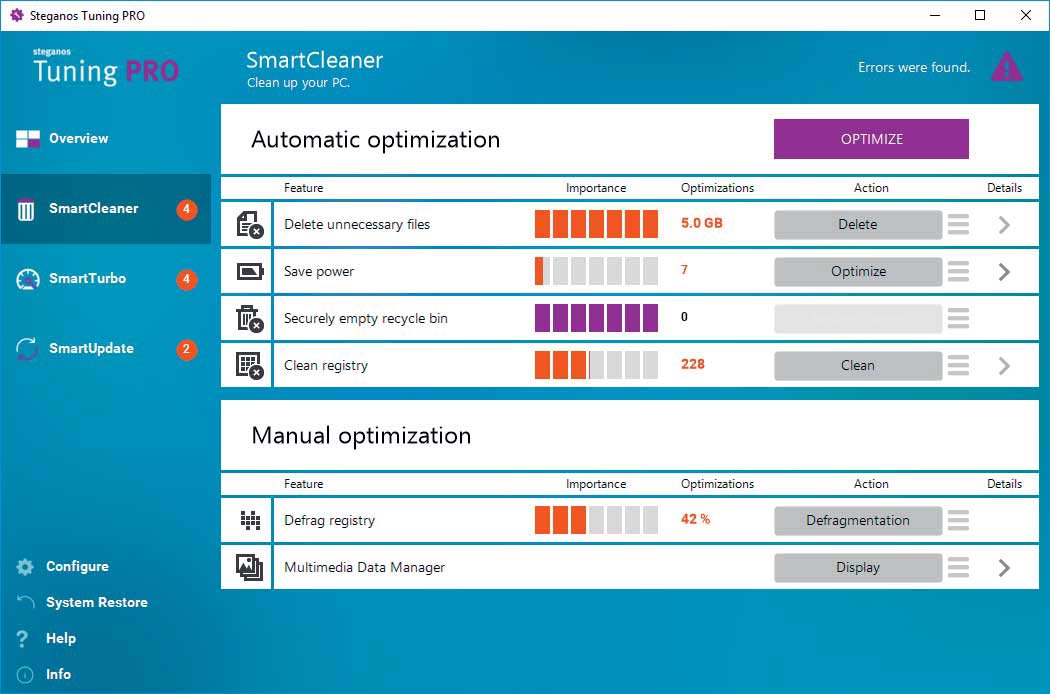Open the list menu for Delete unnecessary files
Viewport: 1050px width, 694px height.
coord(958,224)
